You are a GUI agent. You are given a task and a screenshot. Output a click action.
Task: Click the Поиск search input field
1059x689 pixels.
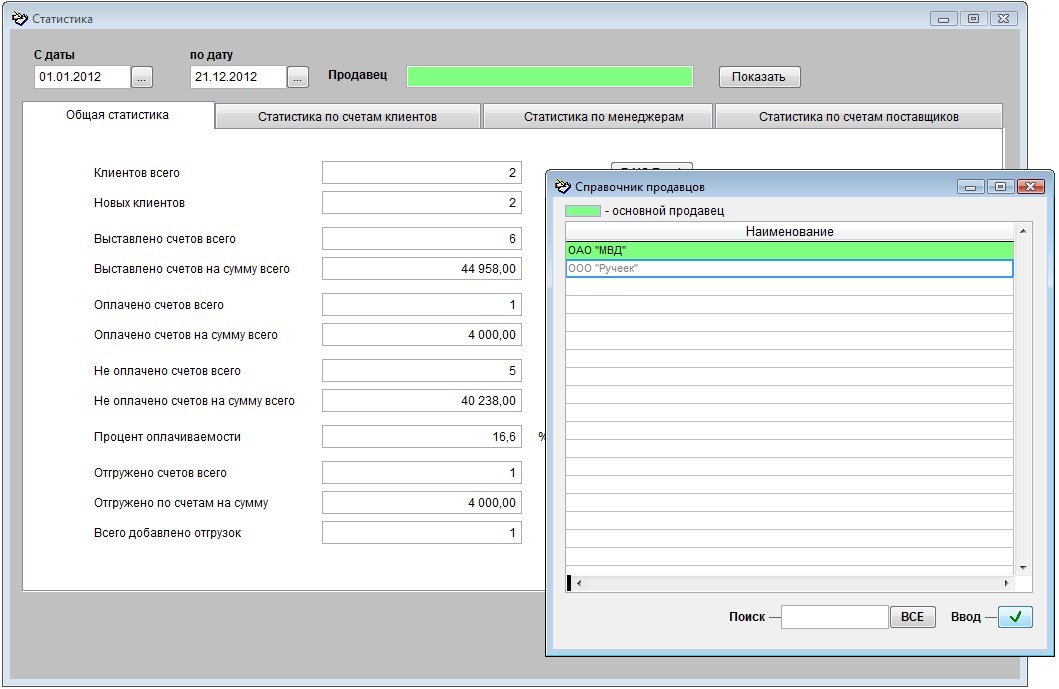pos(834,617)
